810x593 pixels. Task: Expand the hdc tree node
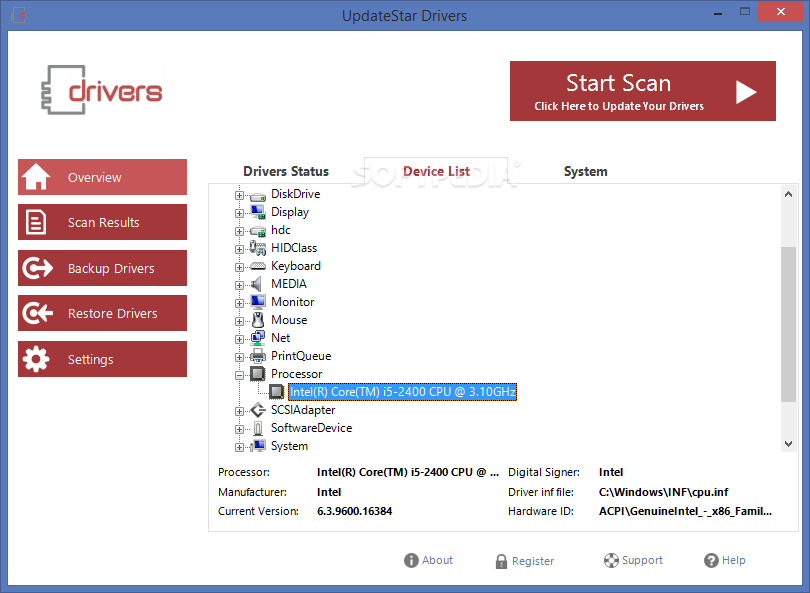tap(239, 231)
